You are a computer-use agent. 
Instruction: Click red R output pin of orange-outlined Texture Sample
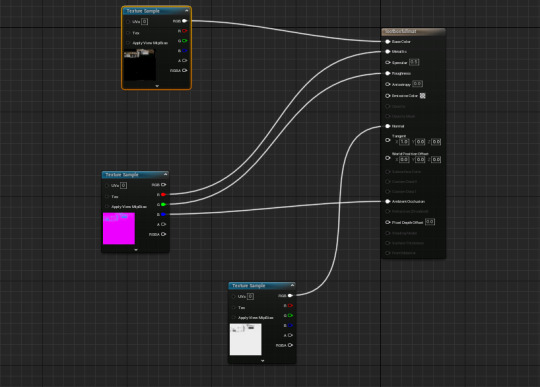pyautogui.click(x=185, y=31)
